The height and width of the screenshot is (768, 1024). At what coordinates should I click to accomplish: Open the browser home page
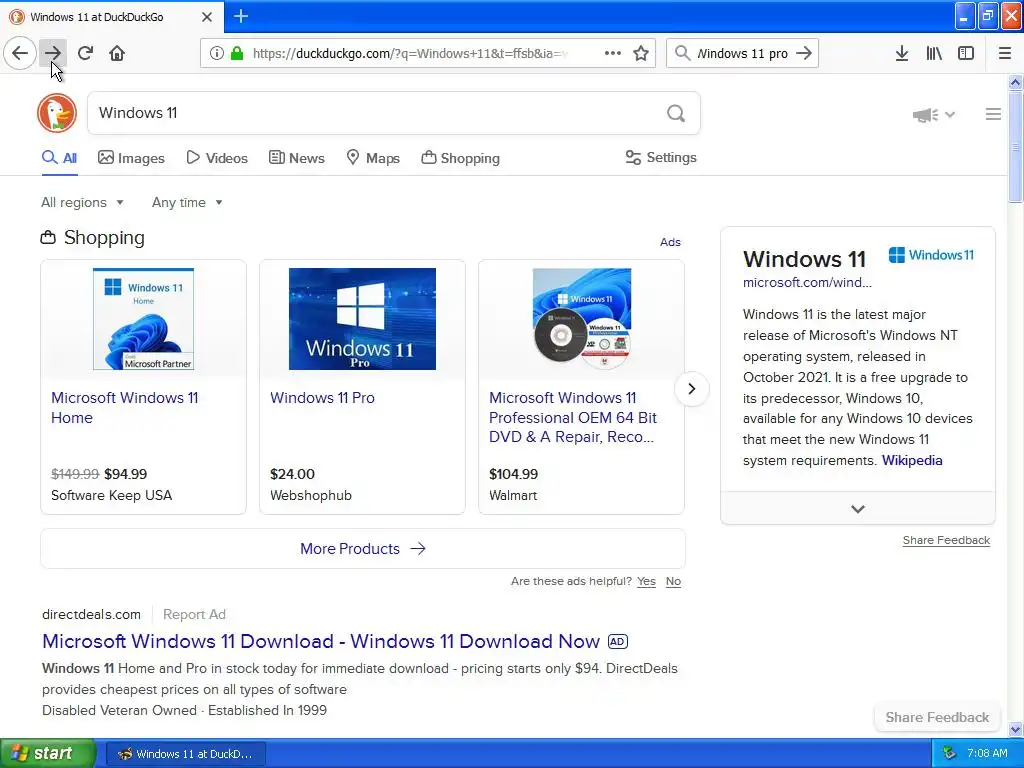coord(117,53)
